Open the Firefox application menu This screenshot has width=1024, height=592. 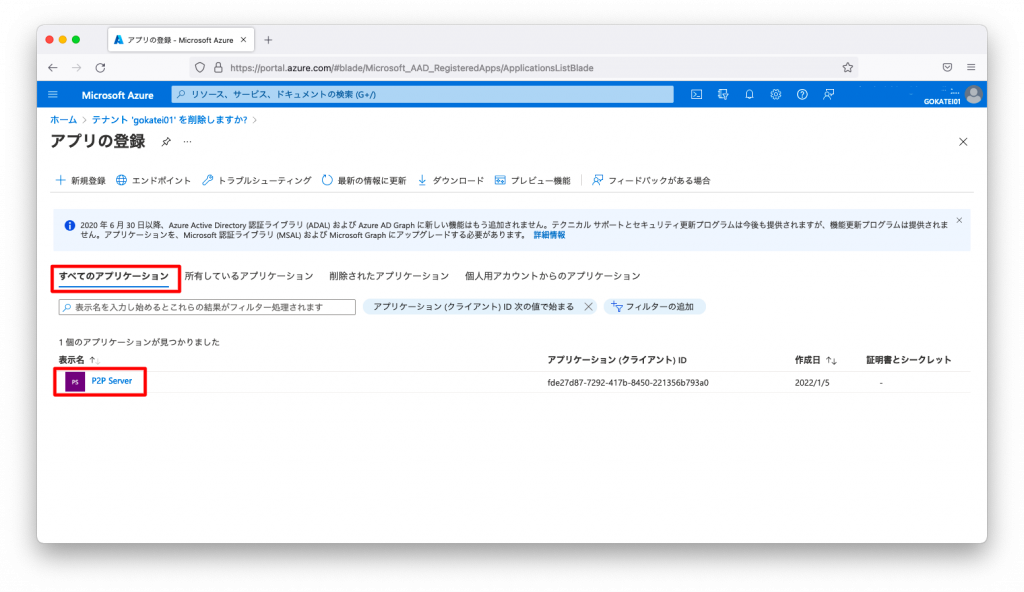(x=970, y=67)
